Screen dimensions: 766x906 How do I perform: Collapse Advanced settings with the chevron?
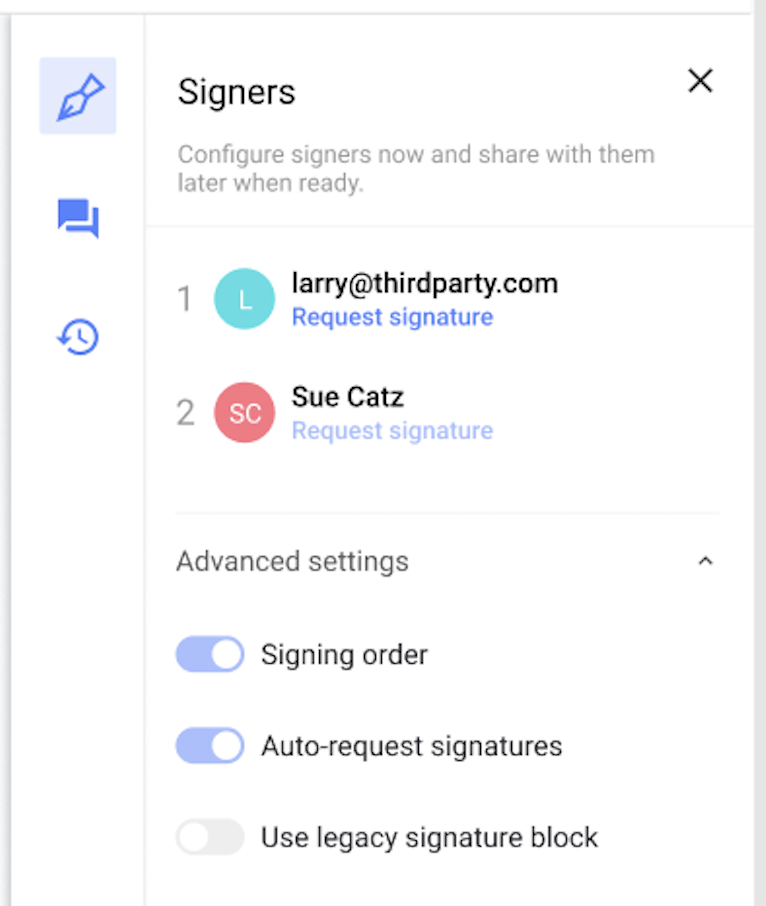tap(705, 561)
